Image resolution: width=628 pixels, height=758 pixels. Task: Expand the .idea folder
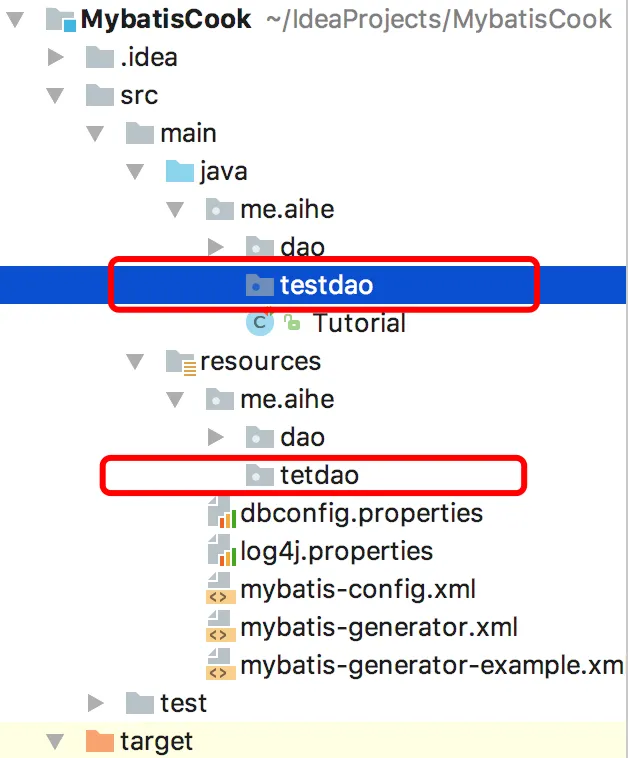point(55,57)
